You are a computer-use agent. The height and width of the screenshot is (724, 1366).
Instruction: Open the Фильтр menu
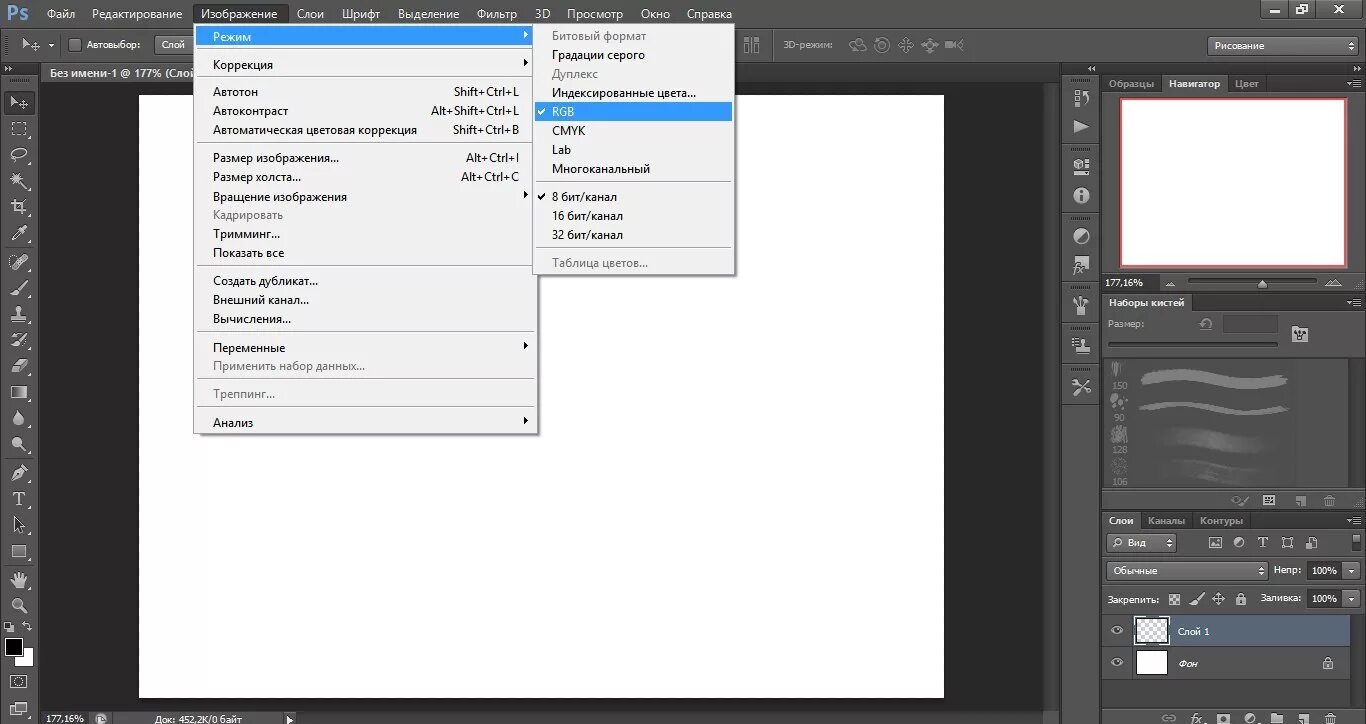pyautogui.click(x=497, y=14)
